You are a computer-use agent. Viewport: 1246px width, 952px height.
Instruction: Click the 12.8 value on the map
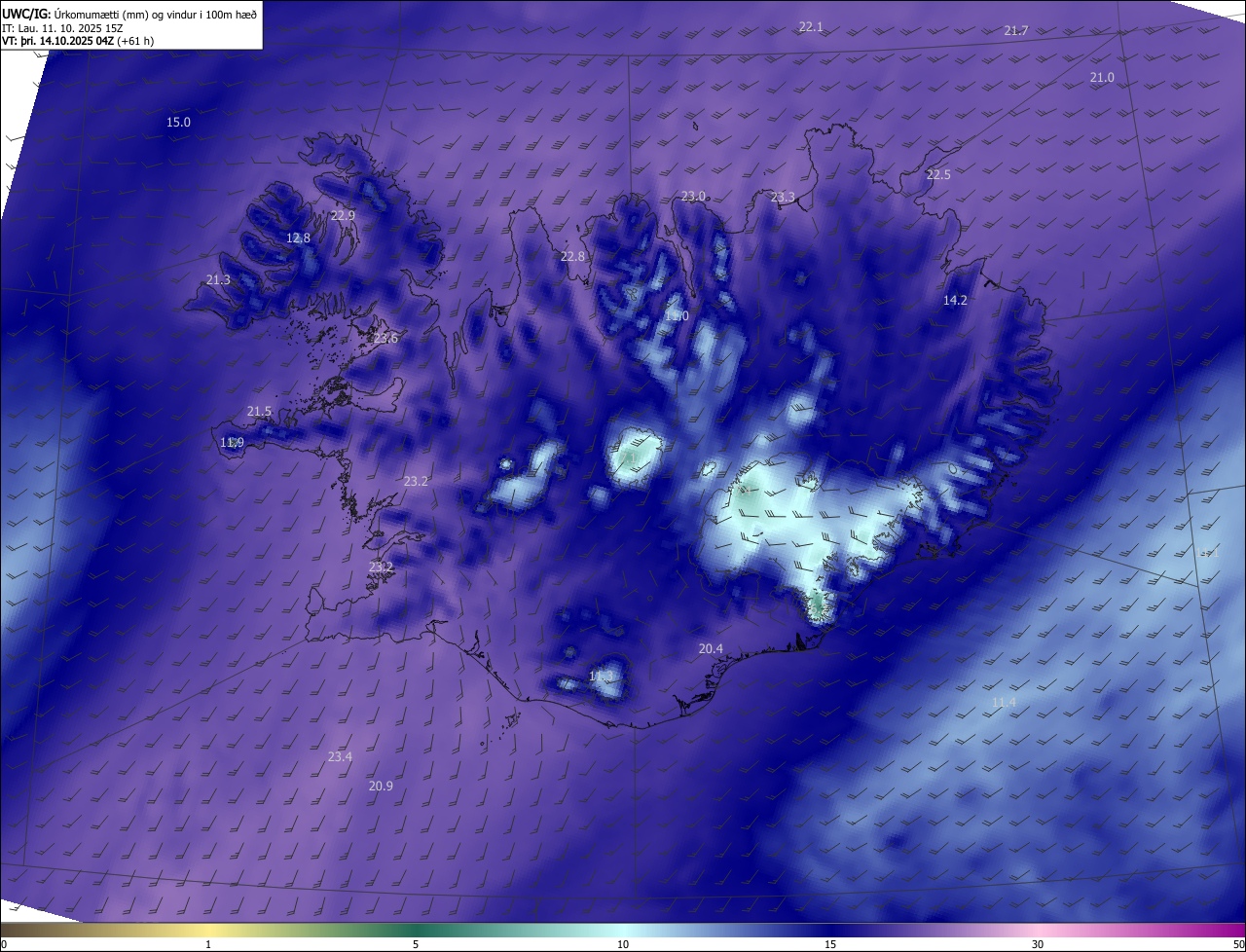coord(298,238)
